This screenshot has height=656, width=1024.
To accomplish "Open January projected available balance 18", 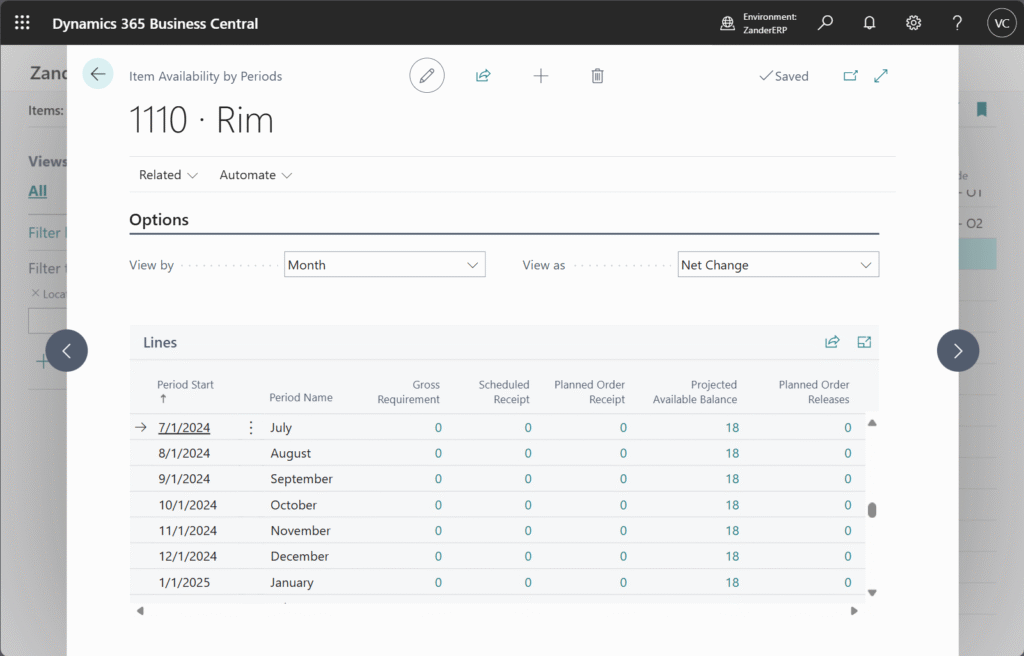I will 732,582.
